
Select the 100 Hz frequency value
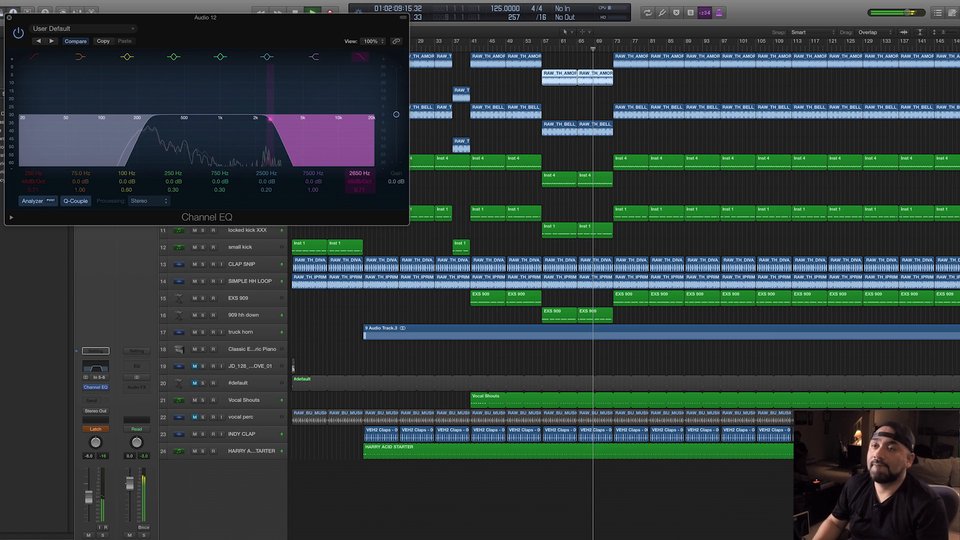127,173
